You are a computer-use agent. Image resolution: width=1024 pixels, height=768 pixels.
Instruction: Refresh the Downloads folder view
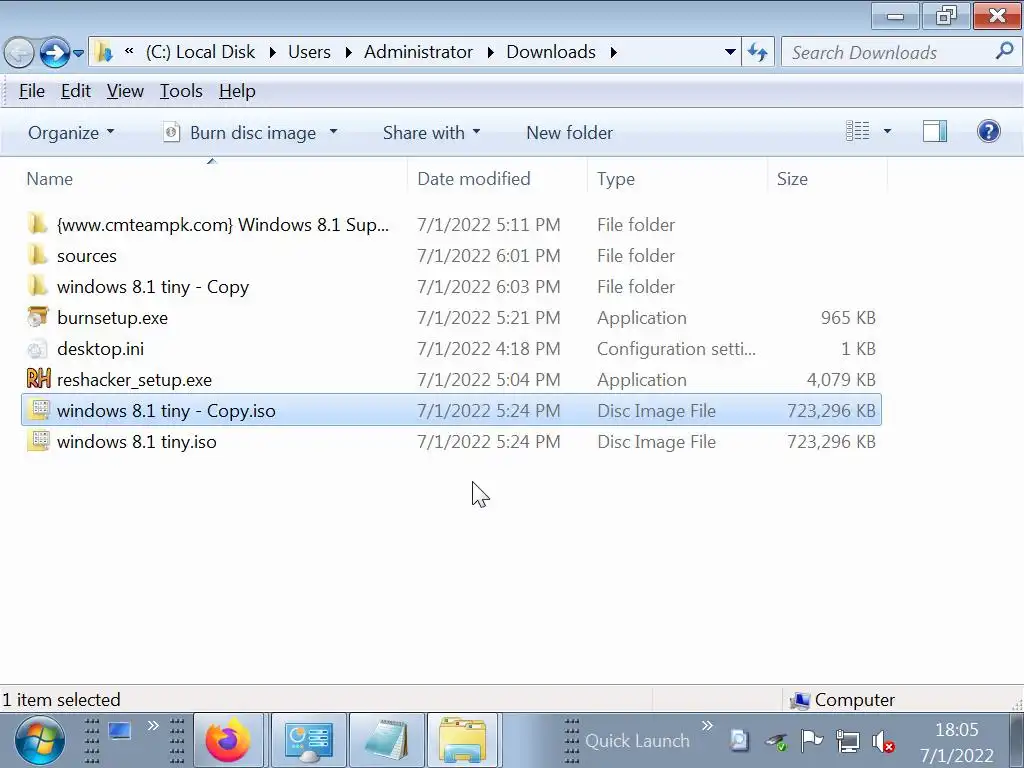[x=758, y=52]
